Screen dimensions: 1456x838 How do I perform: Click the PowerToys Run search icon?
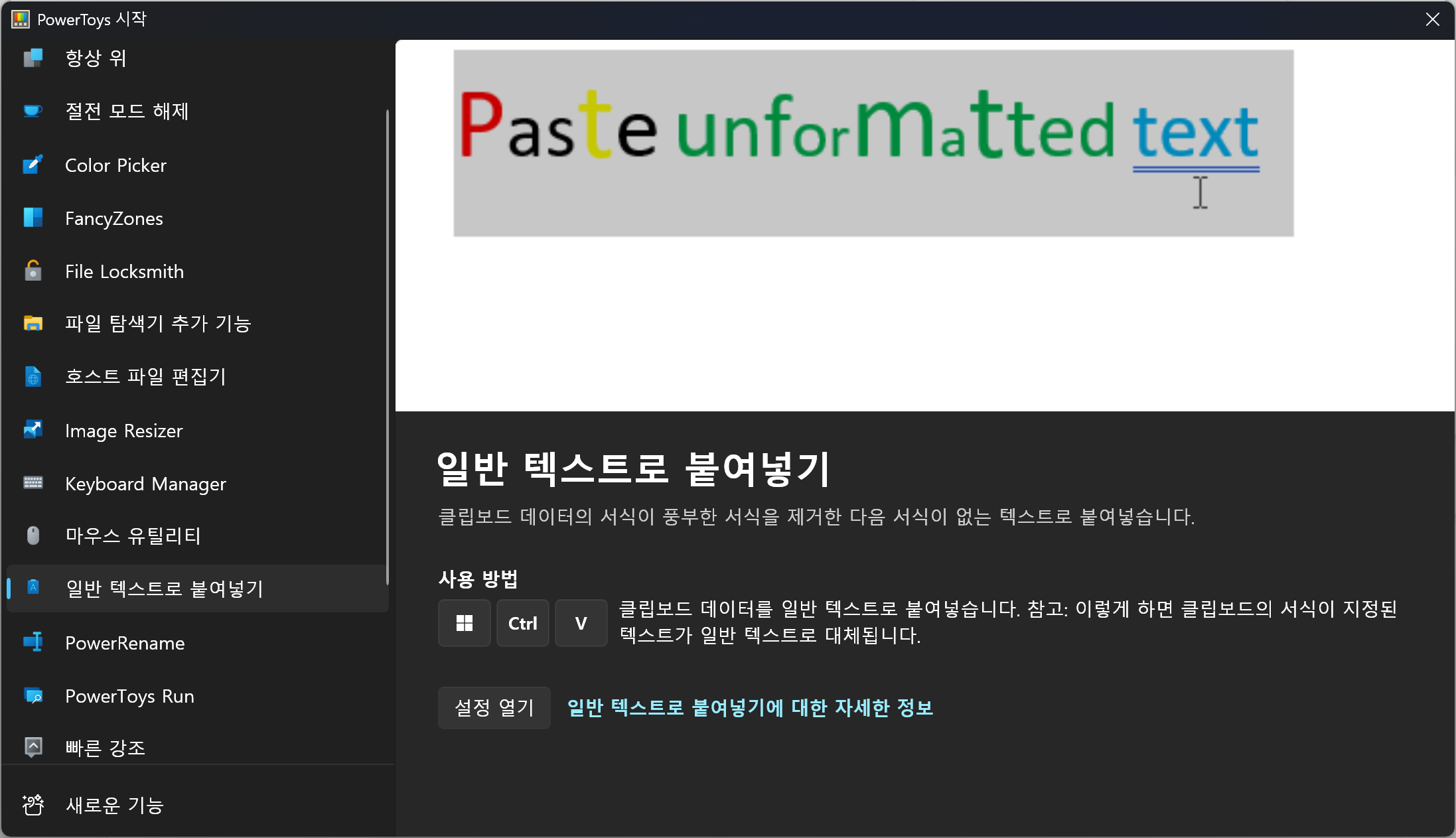33,695
